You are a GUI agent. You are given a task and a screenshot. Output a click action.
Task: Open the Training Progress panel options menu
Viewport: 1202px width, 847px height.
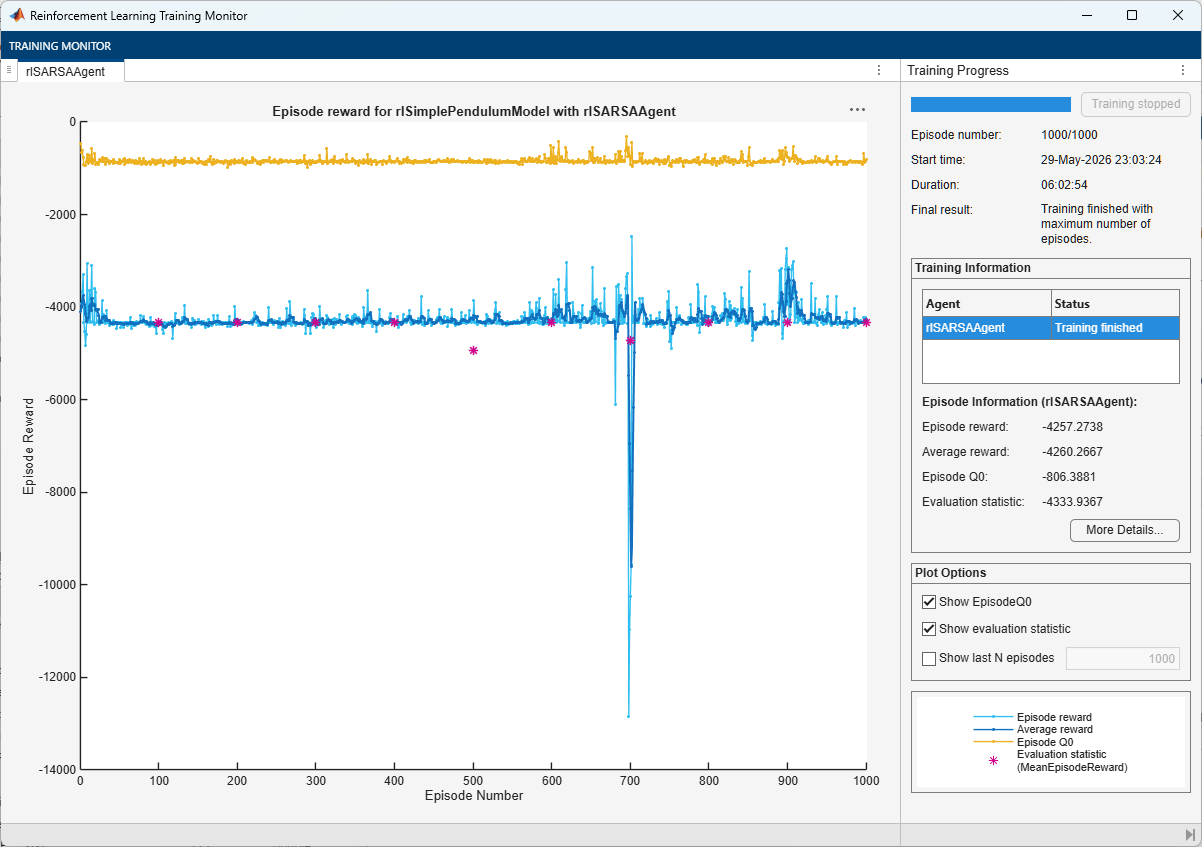[1183, 70]
